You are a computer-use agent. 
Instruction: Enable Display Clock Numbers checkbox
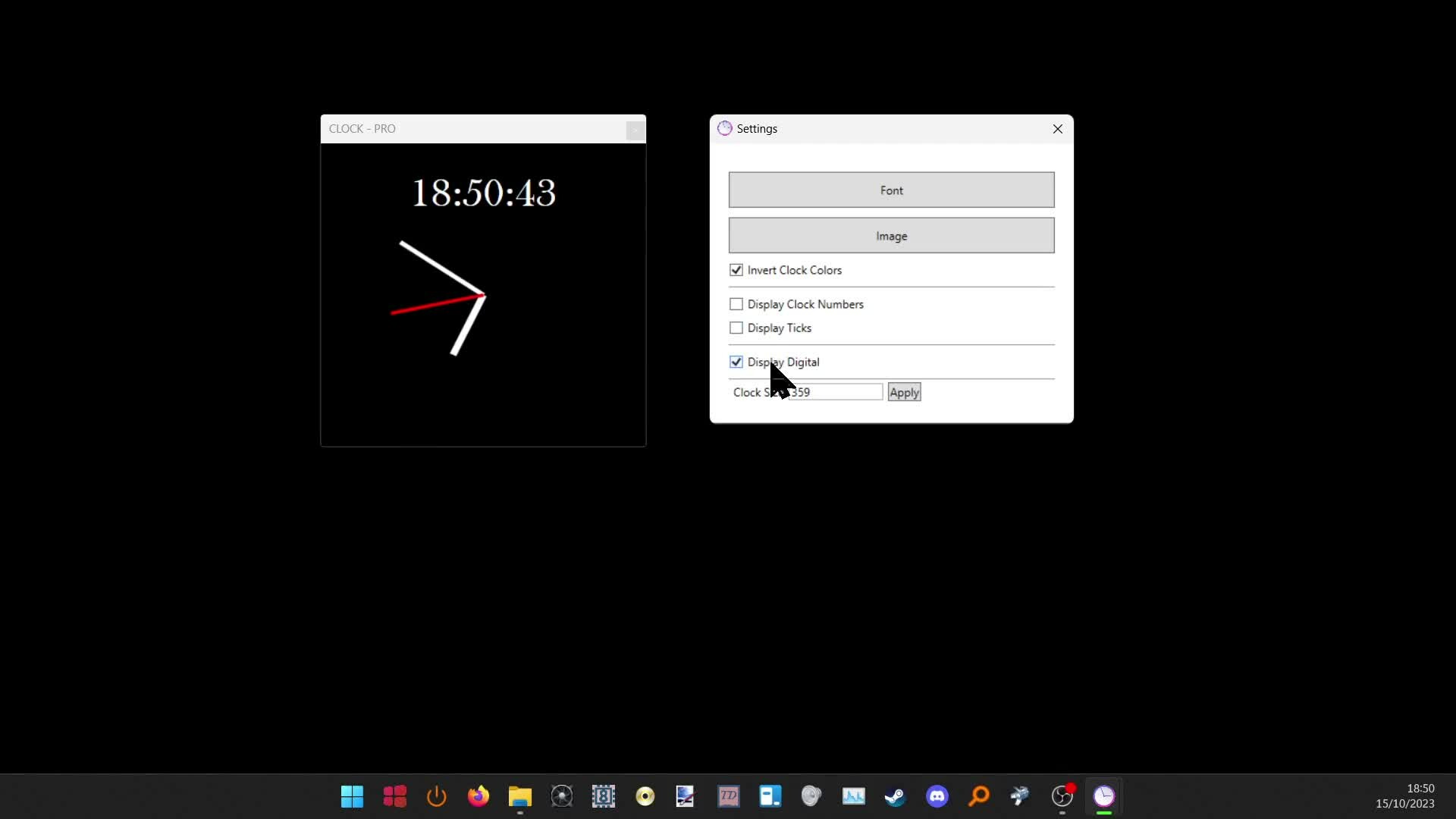pyautogui.click(x=736, y=304)
